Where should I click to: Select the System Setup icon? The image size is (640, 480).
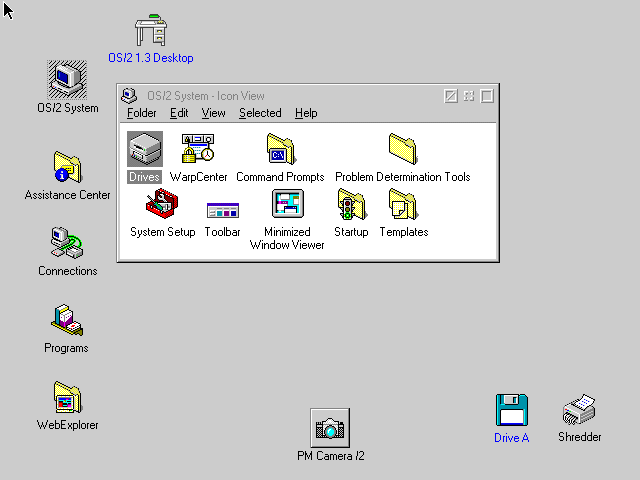pyautogui.click(x=162, y=205)
